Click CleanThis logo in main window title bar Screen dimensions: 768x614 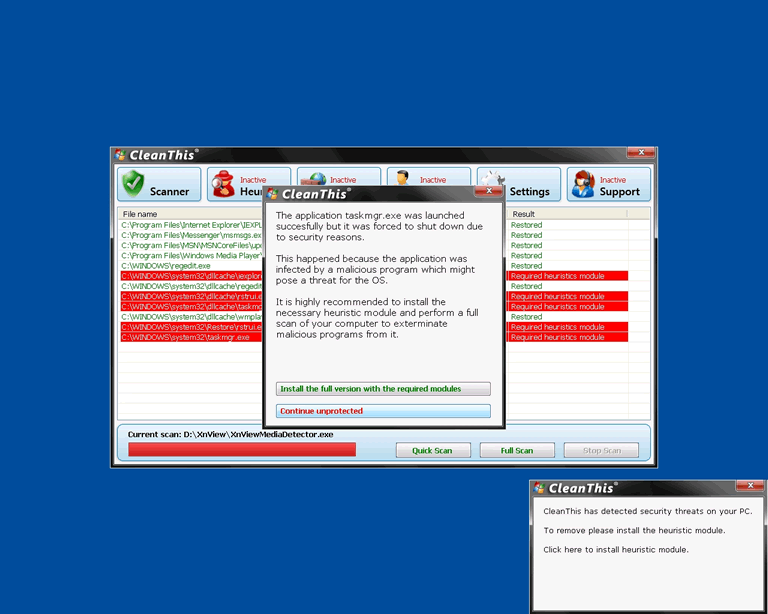[x=120, y=155]
